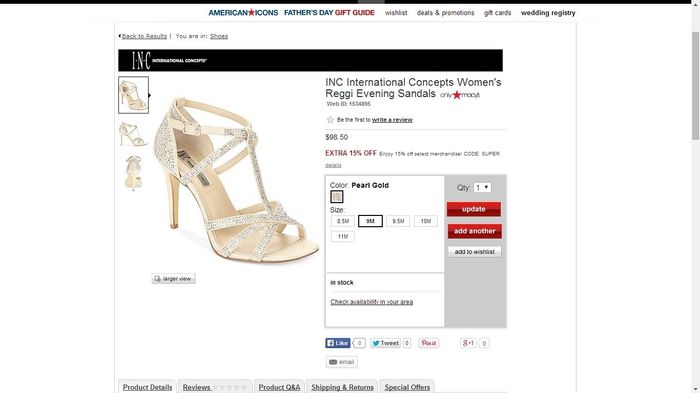Switch to the Special Offers tab

pyautogui.click(x=407, y=387)
